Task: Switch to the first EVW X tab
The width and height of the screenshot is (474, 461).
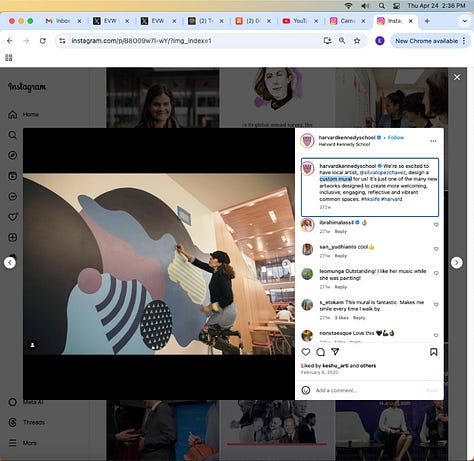Action: point(110,21)
